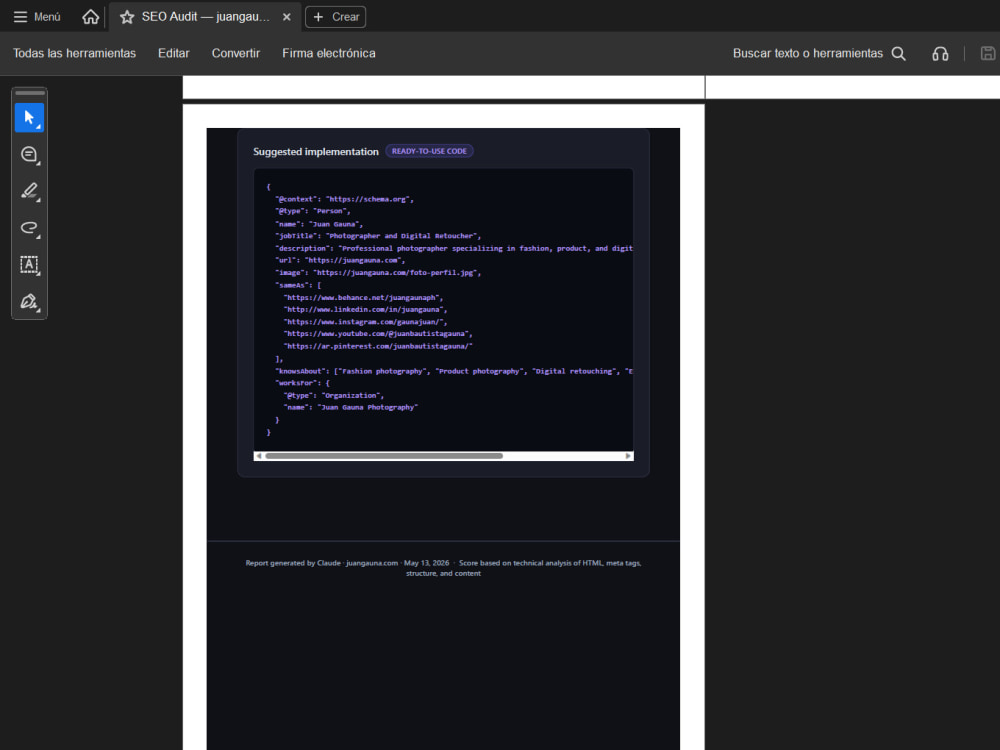The image size is (1000, 750).
Task: Click Buscar texto o herramientas field
Action: coord(807,54)
